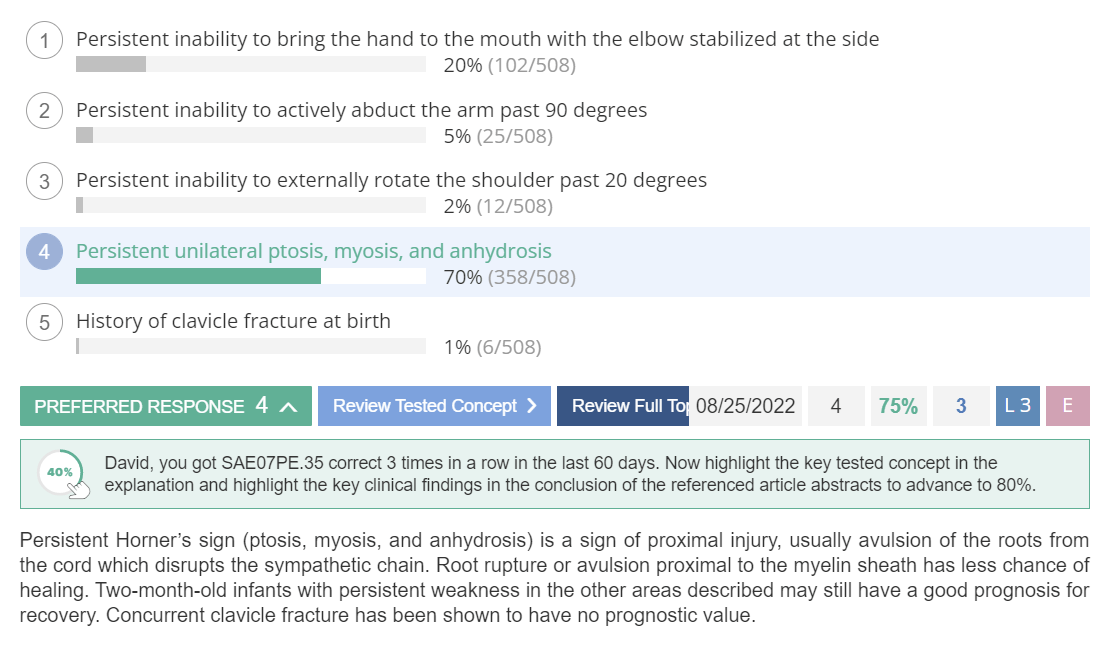Image resolution: width=1106 pixels, height=645 pixels.
Task: Click the pink E badge
Action: point(1067,406)
